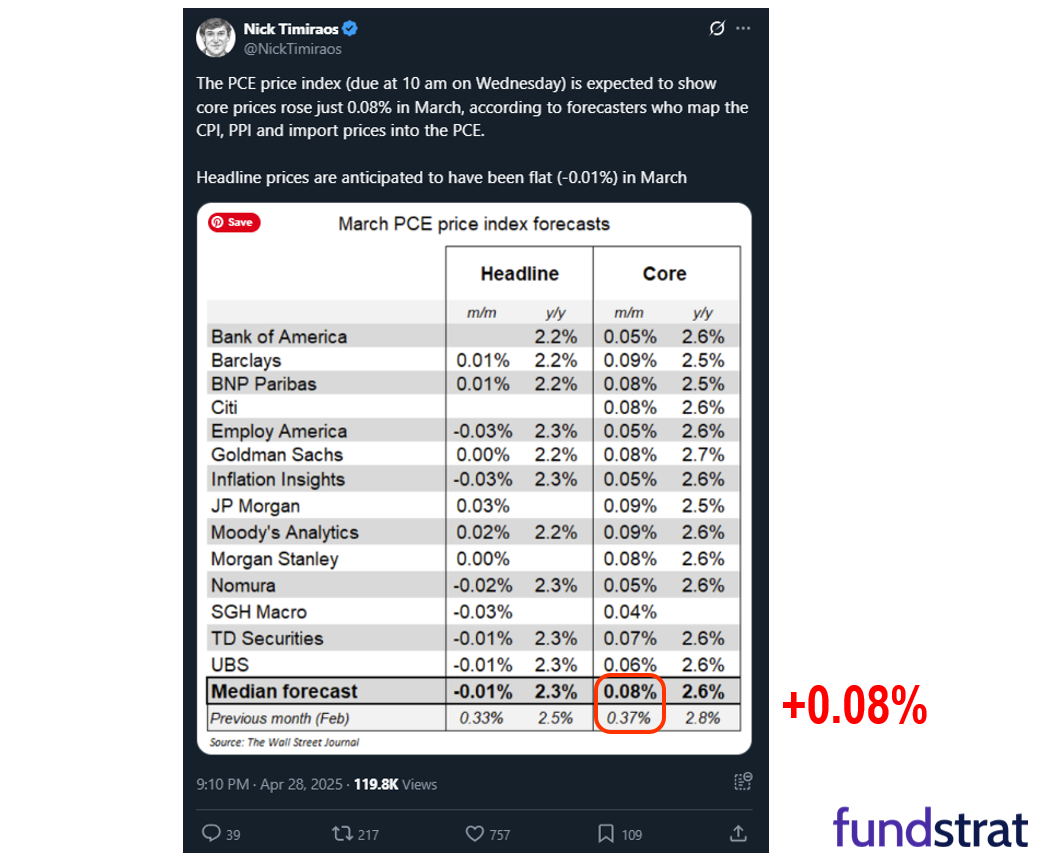
Task: Click the reader mode icon beside views
Action: coord(743,782)
